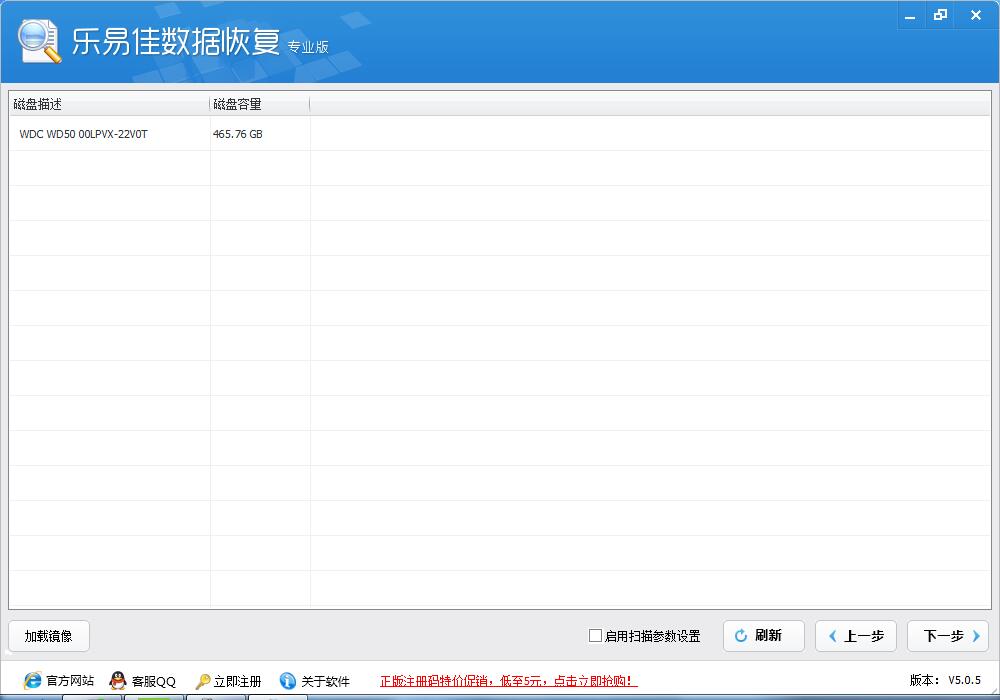
Task: Click the right arrow on 下一步
Action: coord(976,636)
